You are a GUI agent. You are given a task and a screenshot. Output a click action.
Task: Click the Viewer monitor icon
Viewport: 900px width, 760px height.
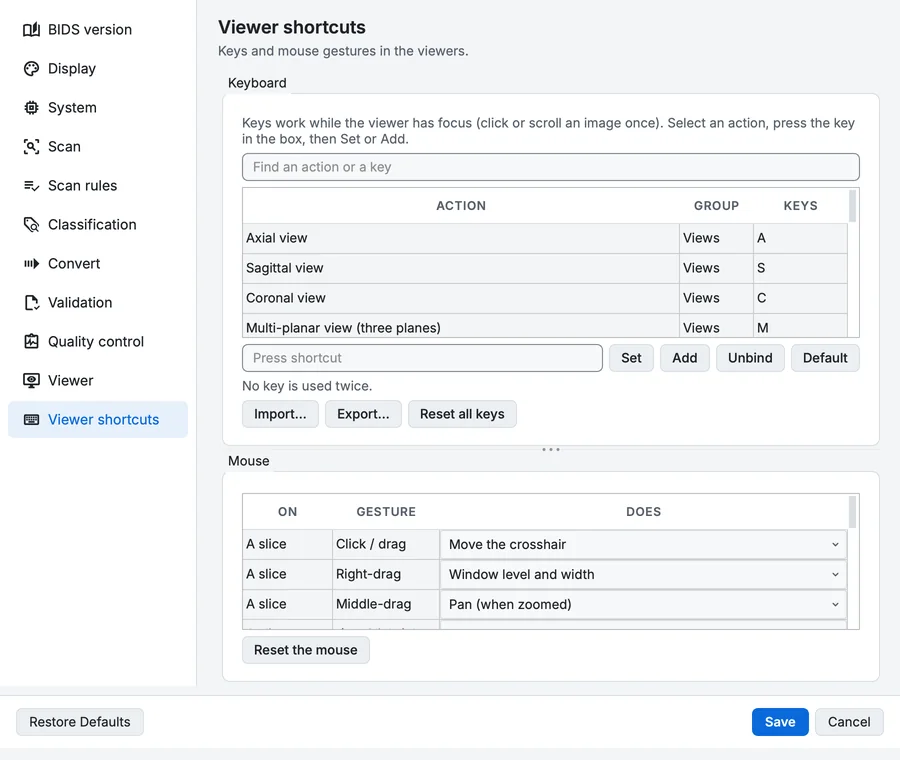point(32,381)
